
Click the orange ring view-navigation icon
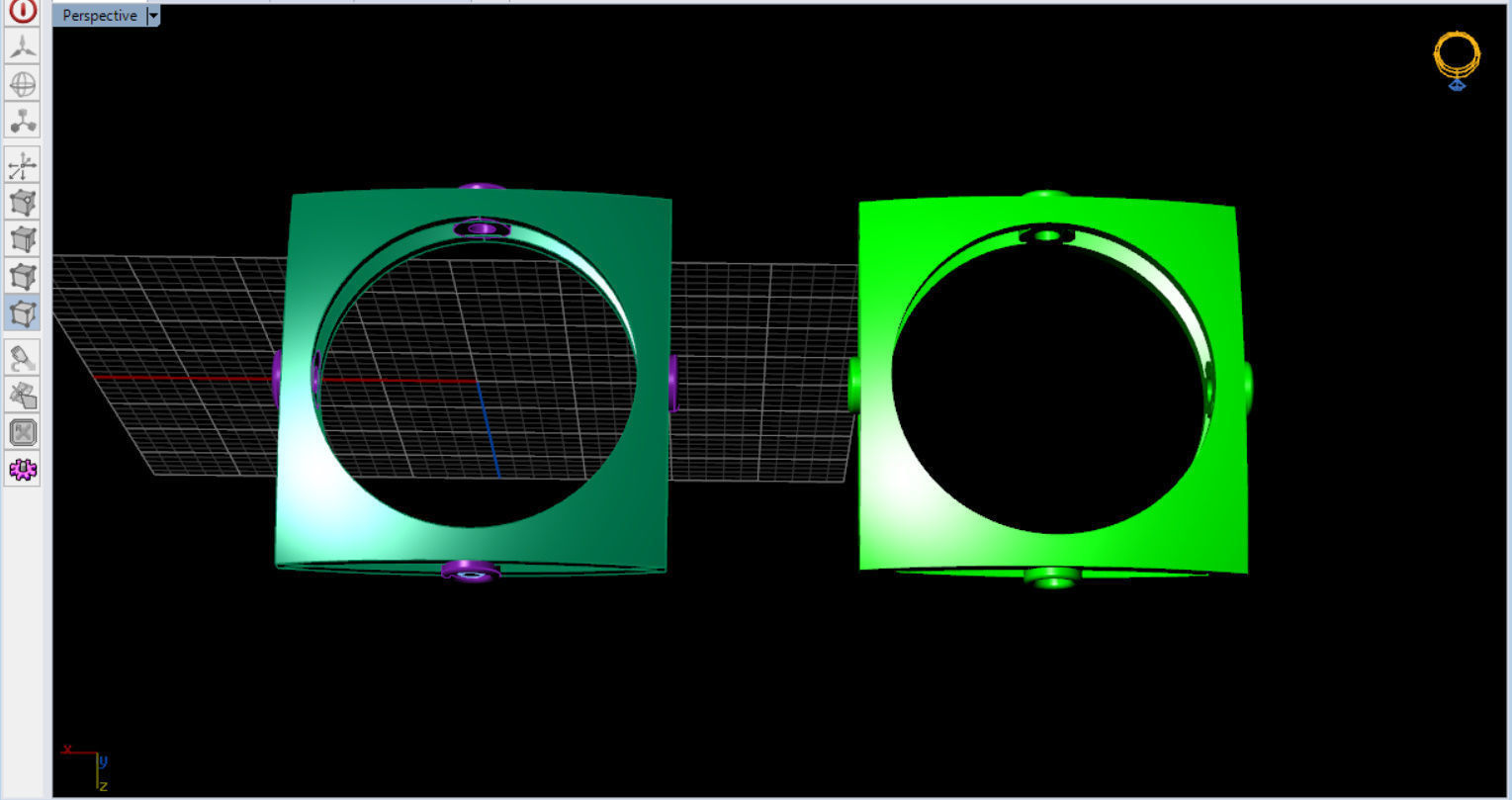1457,59
